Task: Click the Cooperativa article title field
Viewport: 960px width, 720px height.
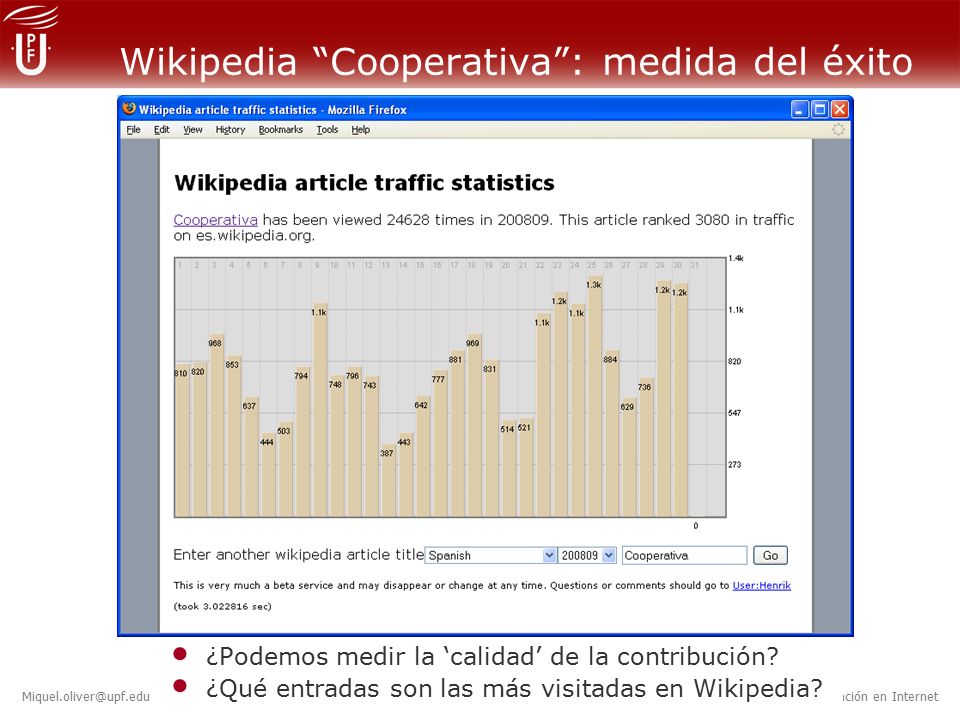Action: [x=684, y=555]
